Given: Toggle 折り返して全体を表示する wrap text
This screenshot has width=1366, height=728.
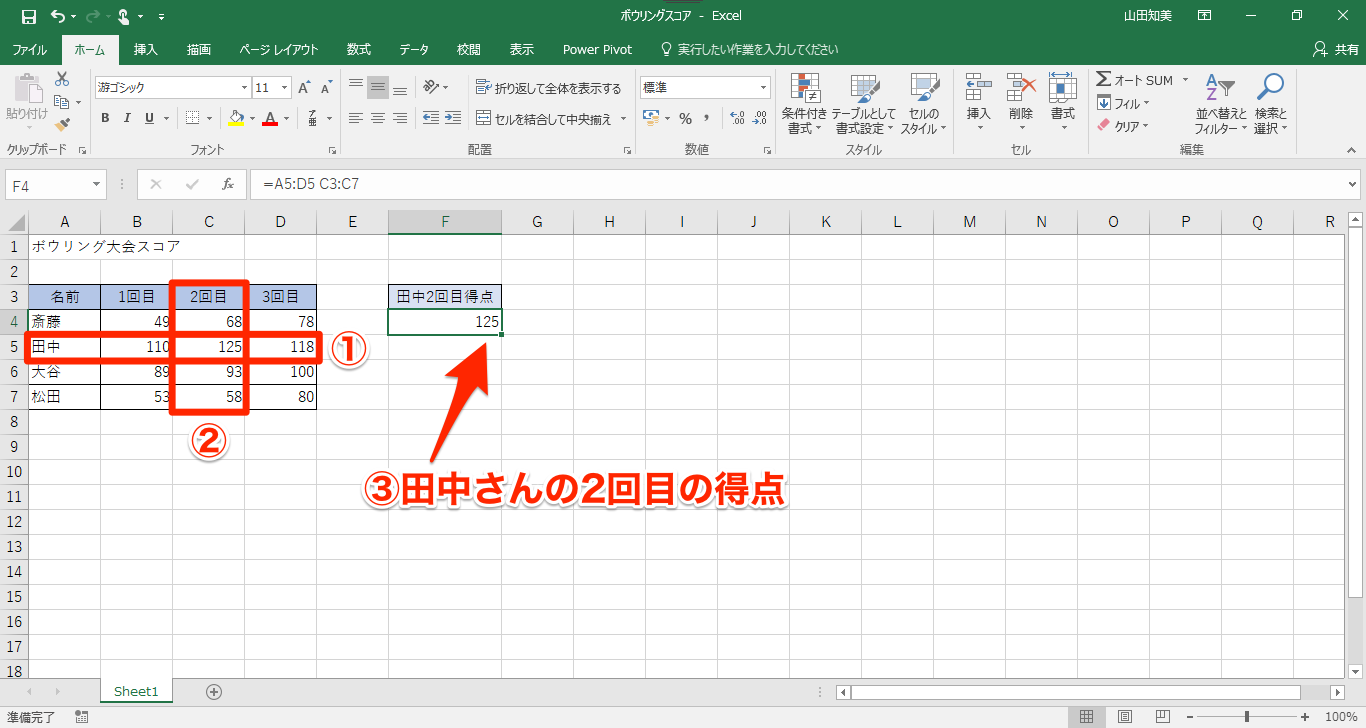Looking at the screenshot, I should 548,88.
